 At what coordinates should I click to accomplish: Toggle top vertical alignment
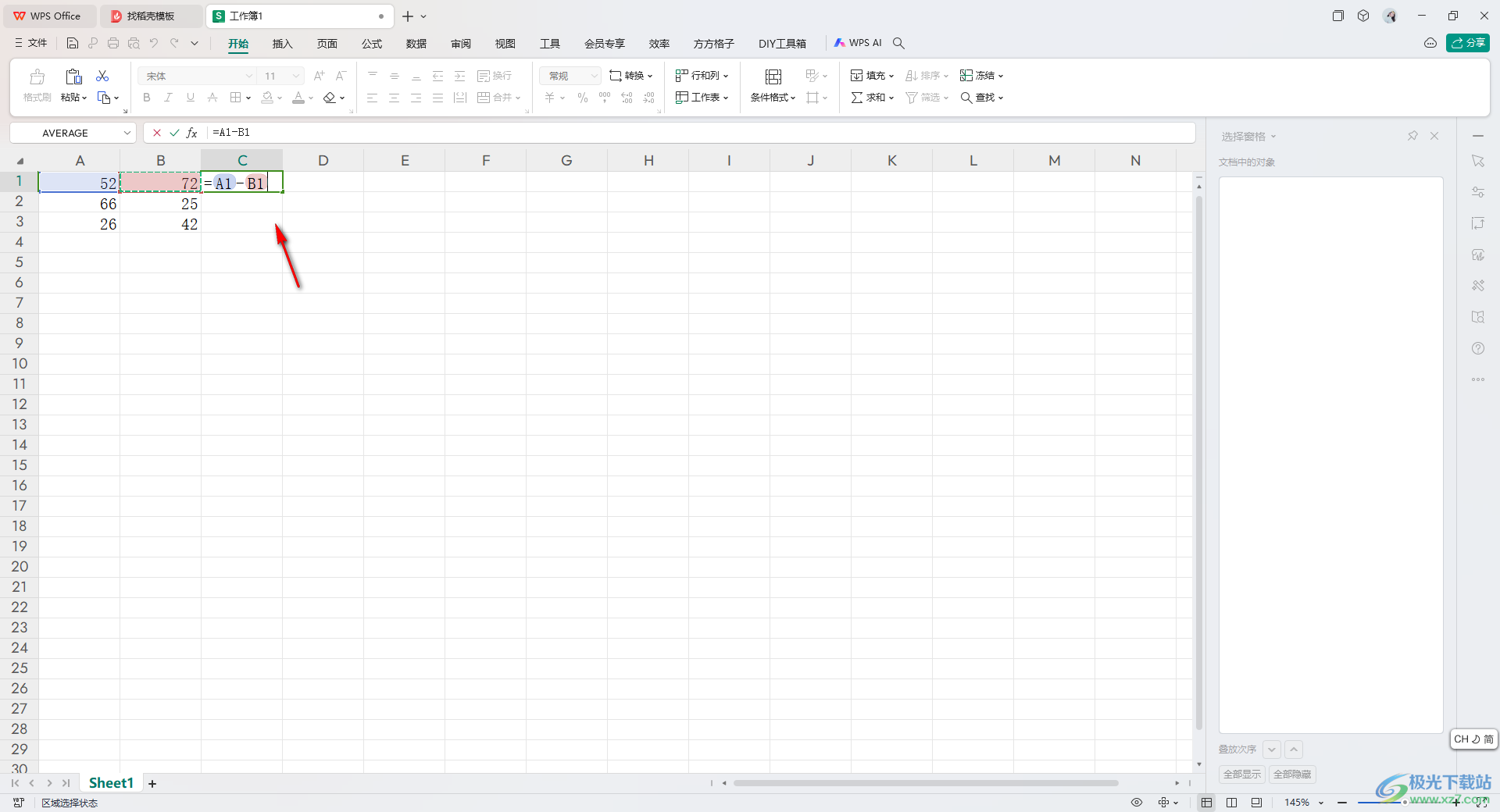373,76
